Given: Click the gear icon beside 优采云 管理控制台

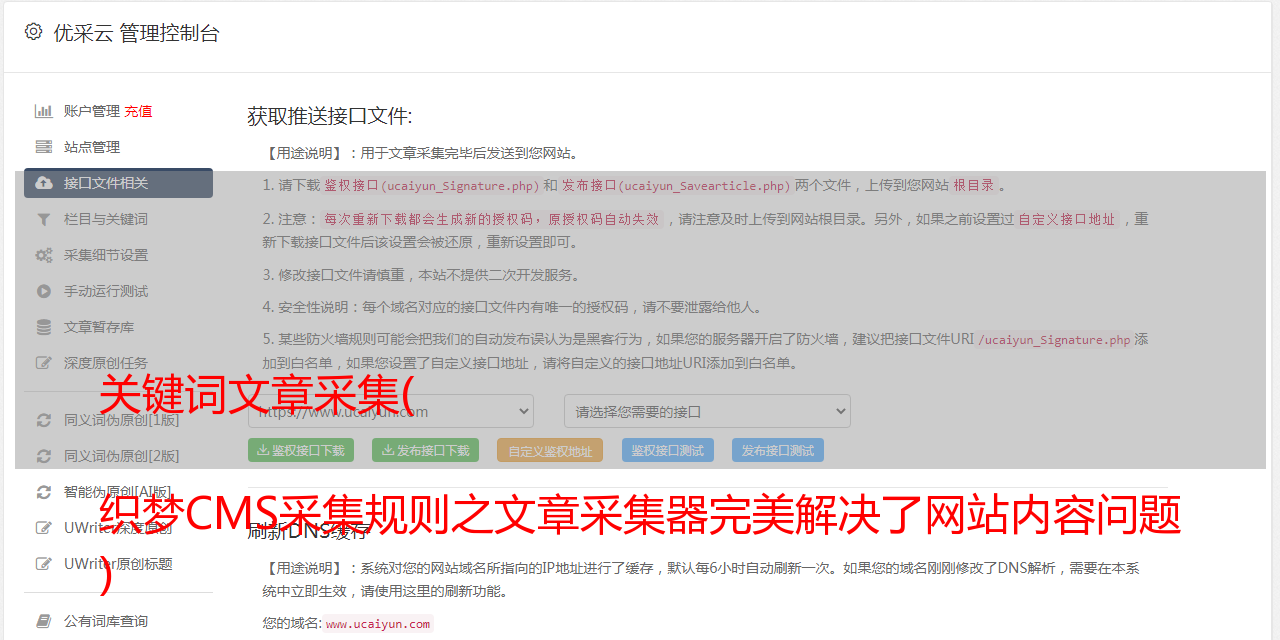Looking at the screenshot, I should pos(33,32).
